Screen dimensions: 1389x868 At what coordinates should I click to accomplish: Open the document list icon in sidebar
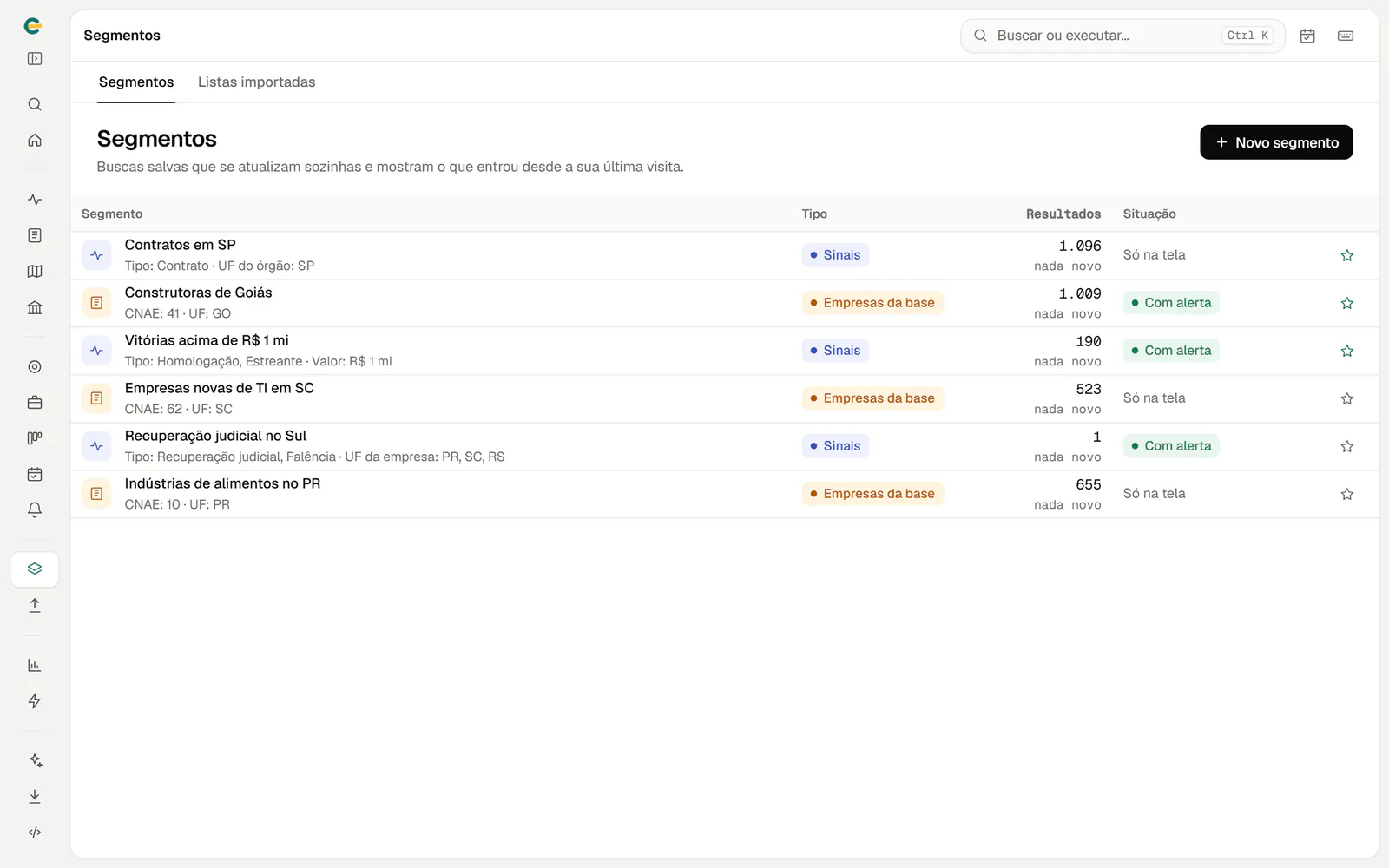tap(35, 235)
